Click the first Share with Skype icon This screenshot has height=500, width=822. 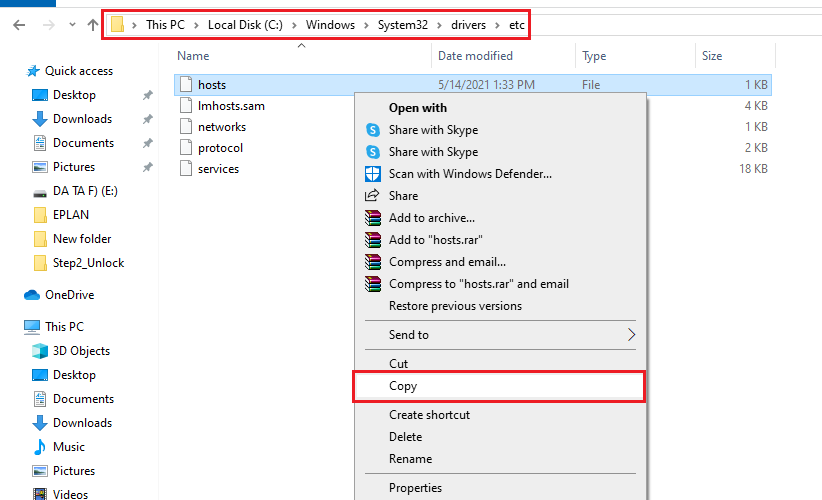(x=373, y=130)
